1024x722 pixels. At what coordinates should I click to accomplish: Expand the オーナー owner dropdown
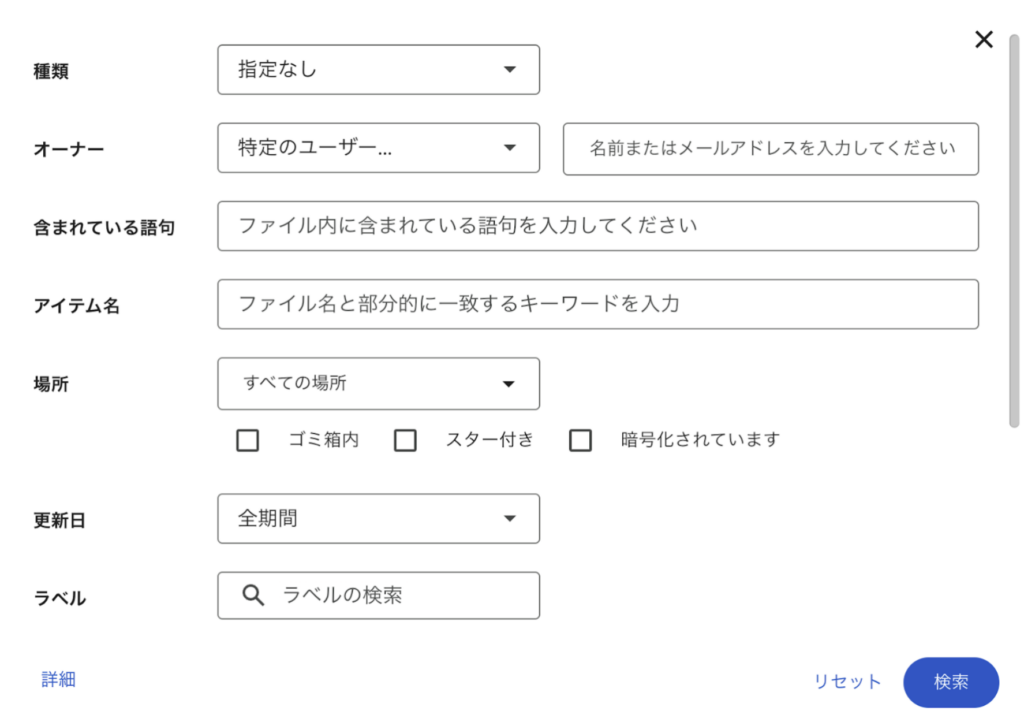point(378,148)
